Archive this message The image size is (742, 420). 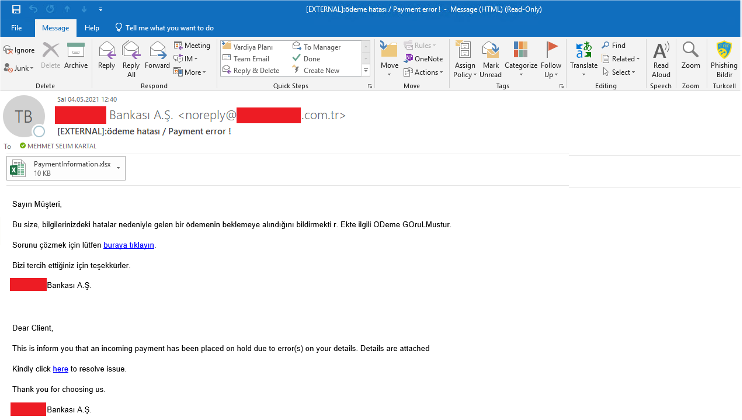pyautogui.click(x=76, y=55)
